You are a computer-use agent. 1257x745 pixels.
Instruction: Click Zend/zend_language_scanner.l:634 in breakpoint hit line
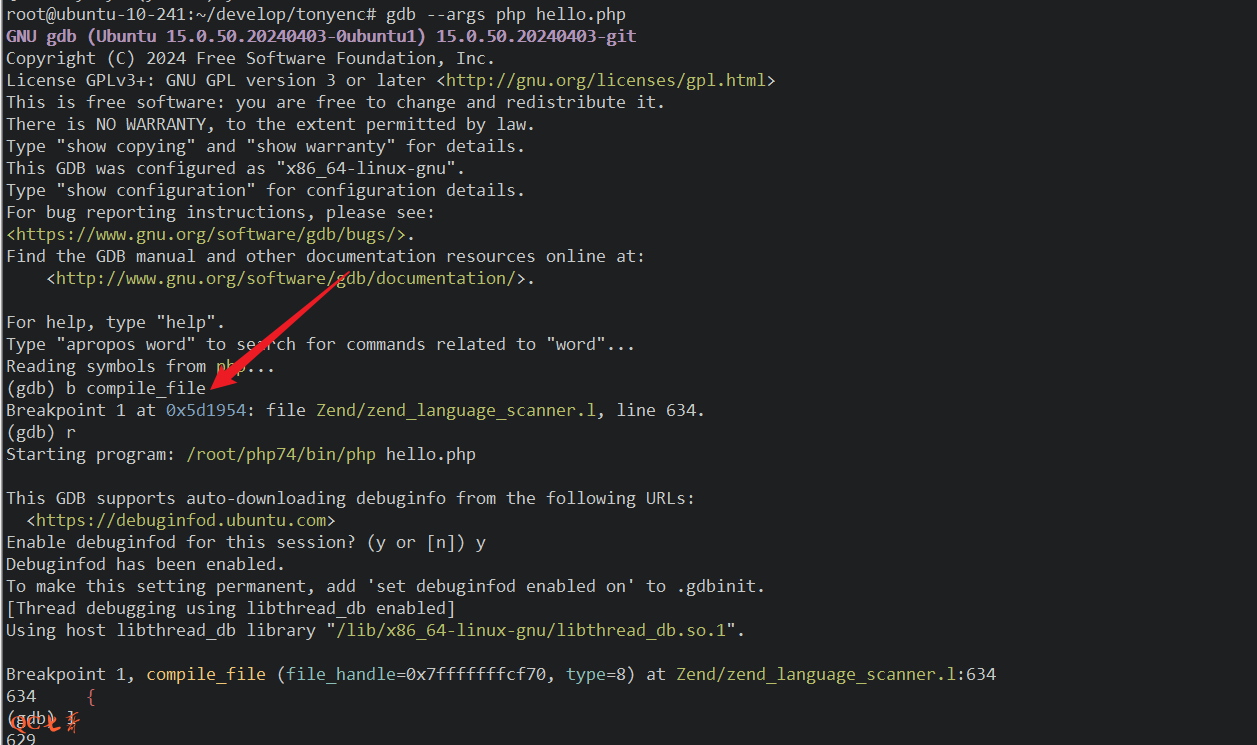pyautogui.click(x=835, y=674)
